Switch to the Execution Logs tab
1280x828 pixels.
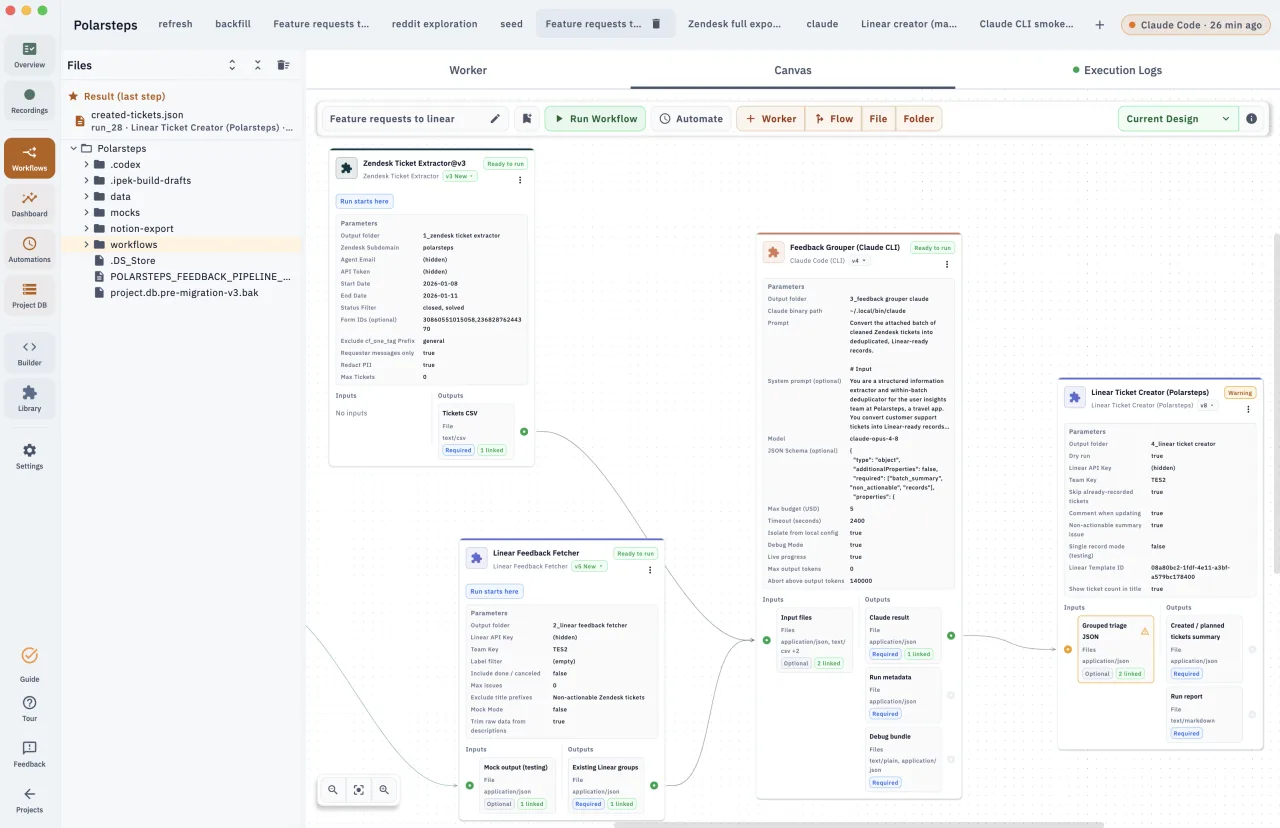[x=1117, y=70]
